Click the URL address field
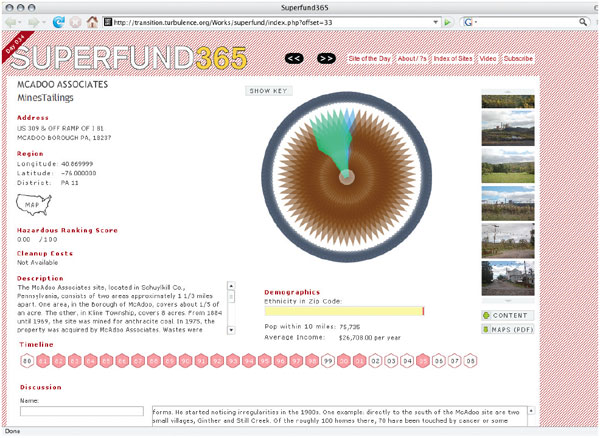 (270, 23)
